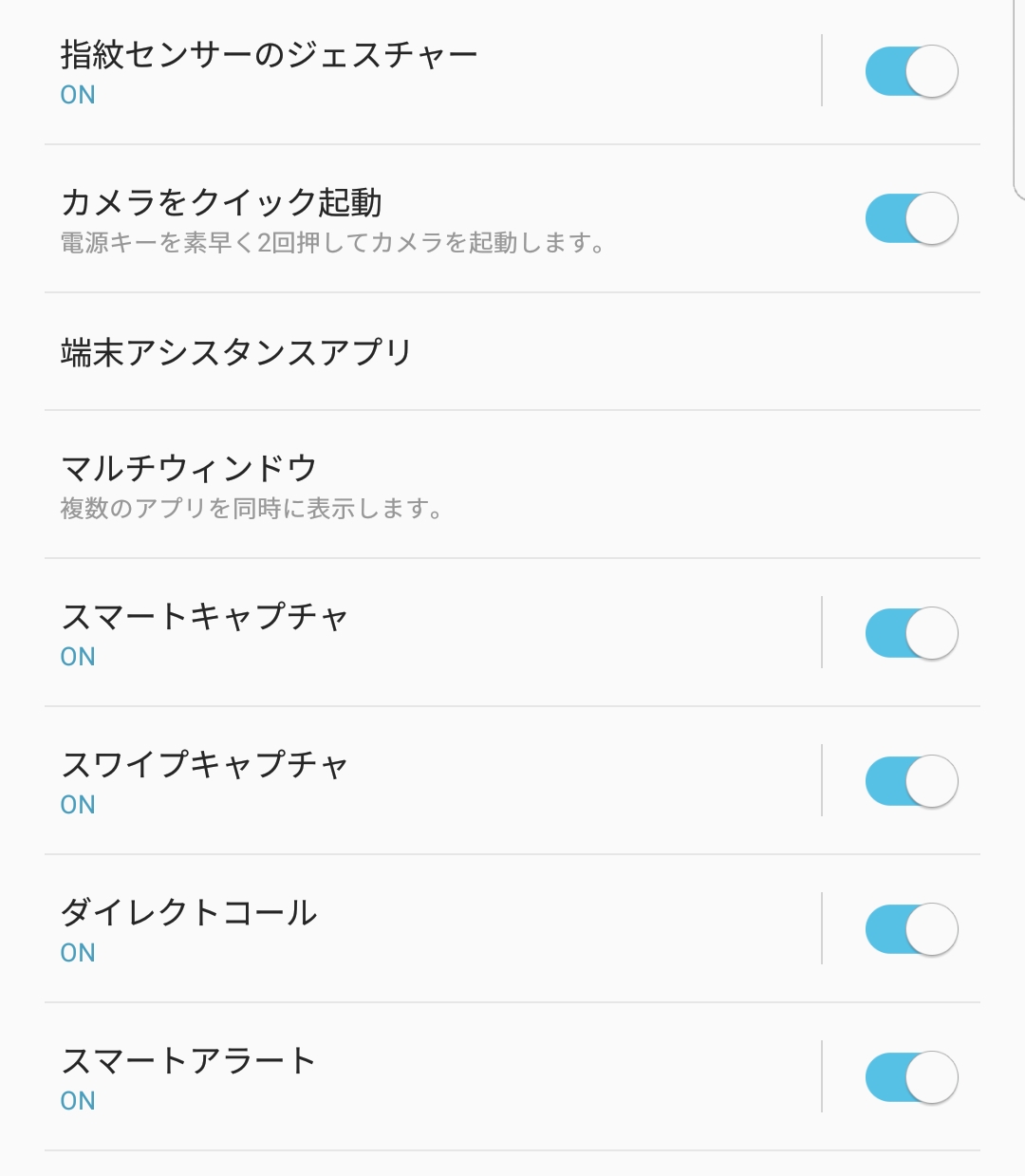Open 指紋センサーのジェスチャー details via its title

(x=269, y=55)
